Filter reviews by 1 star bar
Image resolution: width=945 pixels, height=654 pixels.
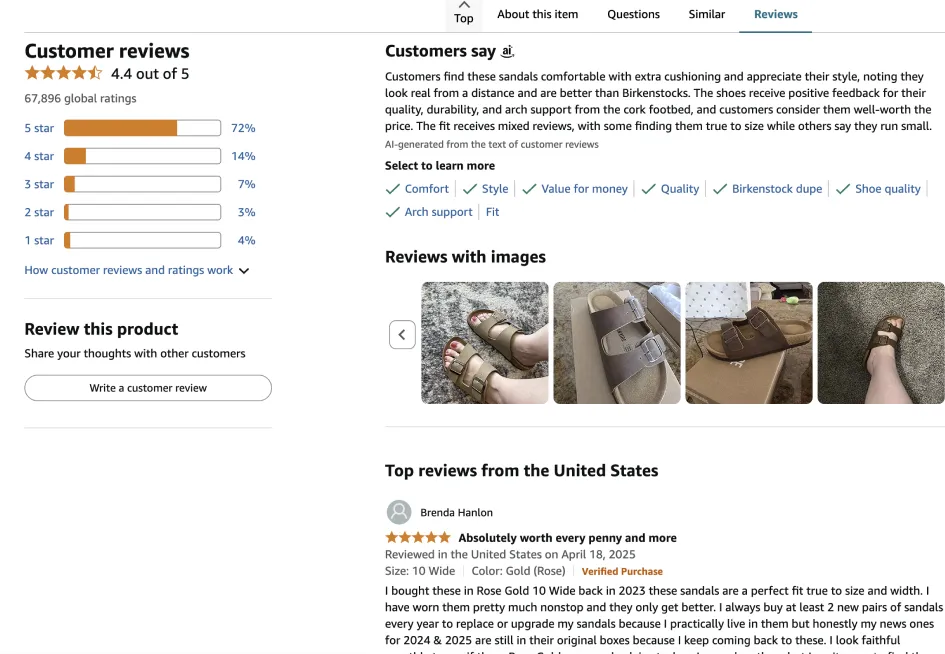pyautogui.click(x=142, y=240)
